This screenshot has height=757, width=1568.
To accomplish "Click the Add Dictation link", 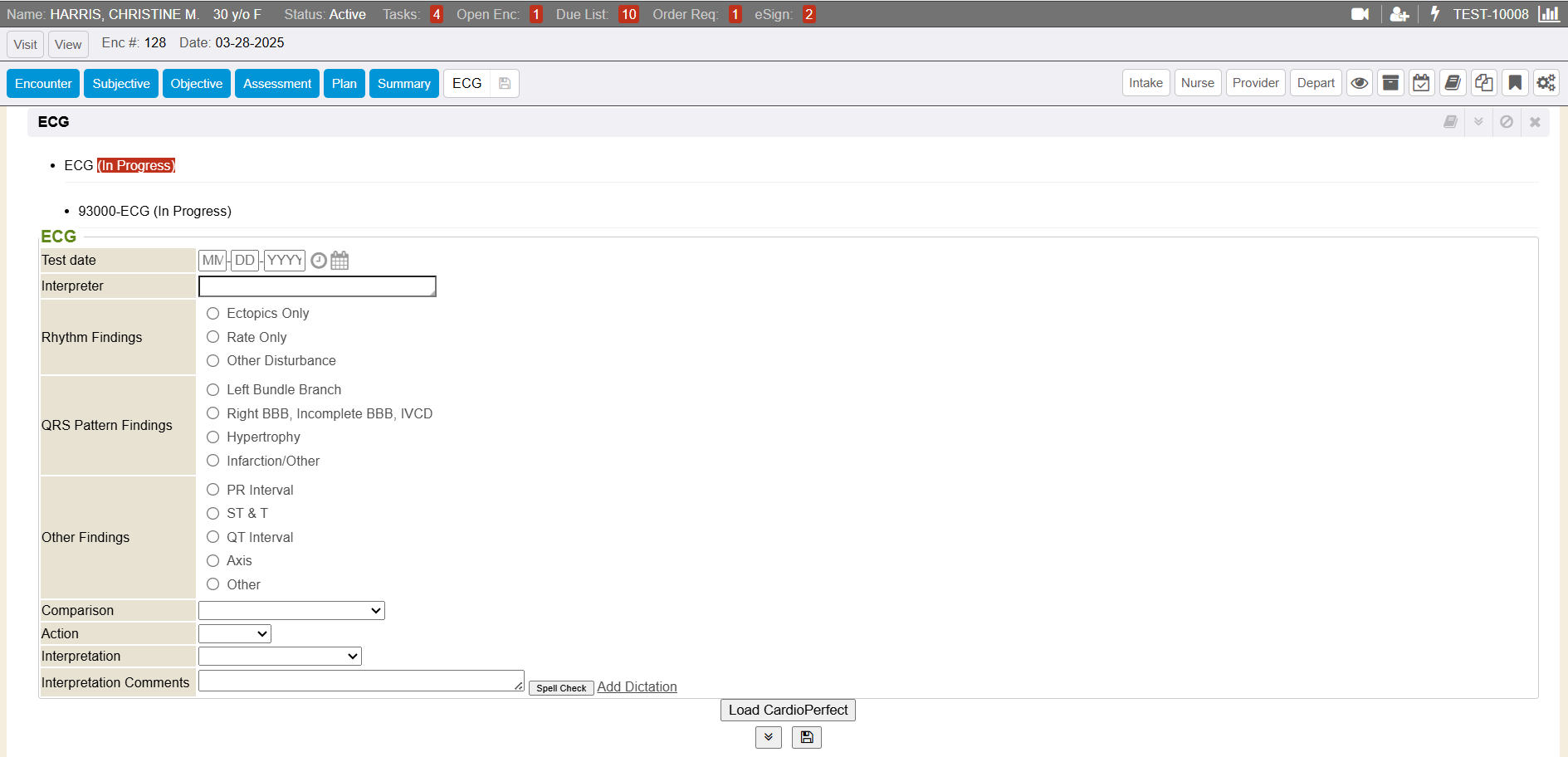I will tap(637, 686).
